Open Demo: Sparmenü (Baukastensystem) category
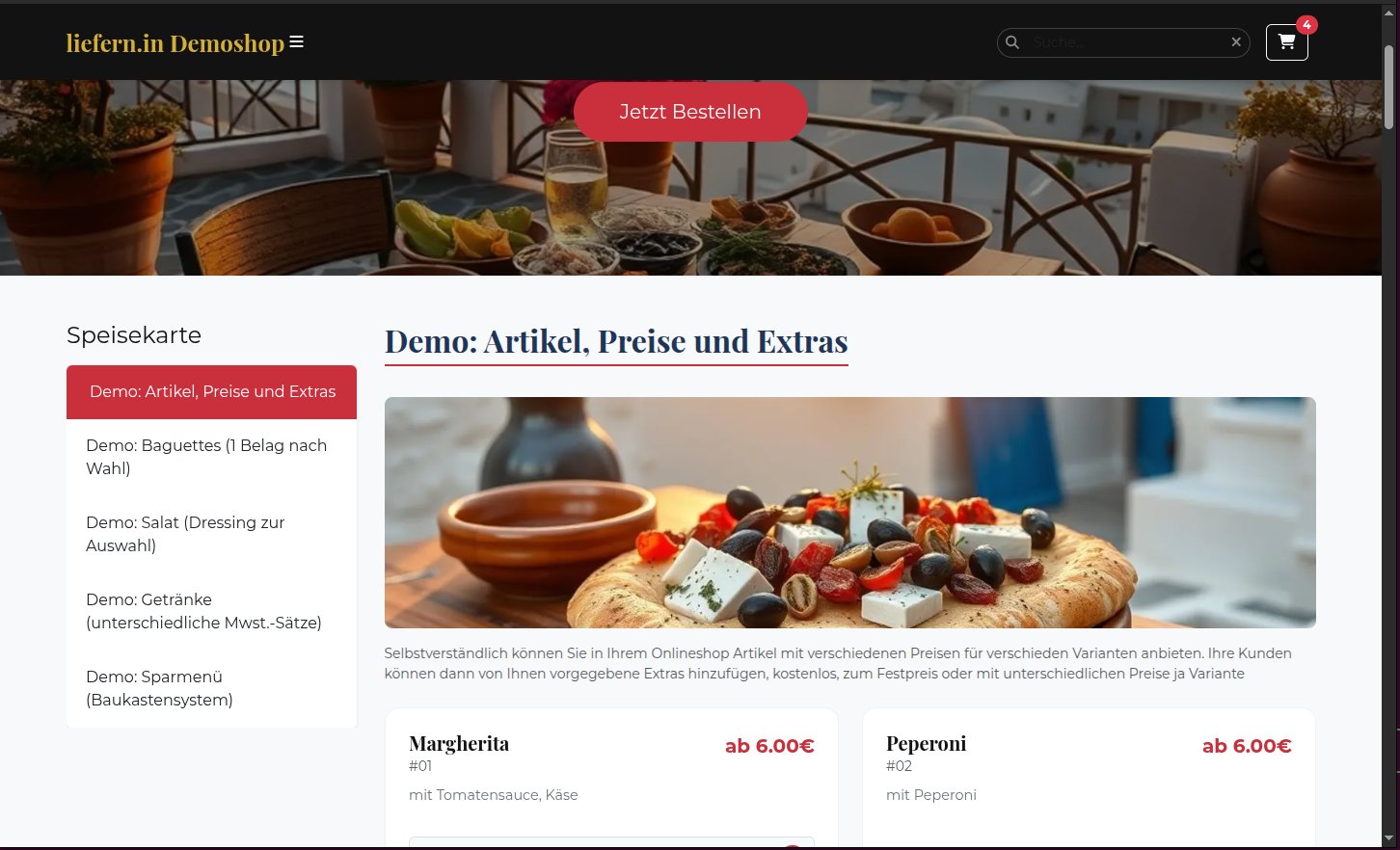The height and width of the screenshot is (850, 1400). pos(211,688)
